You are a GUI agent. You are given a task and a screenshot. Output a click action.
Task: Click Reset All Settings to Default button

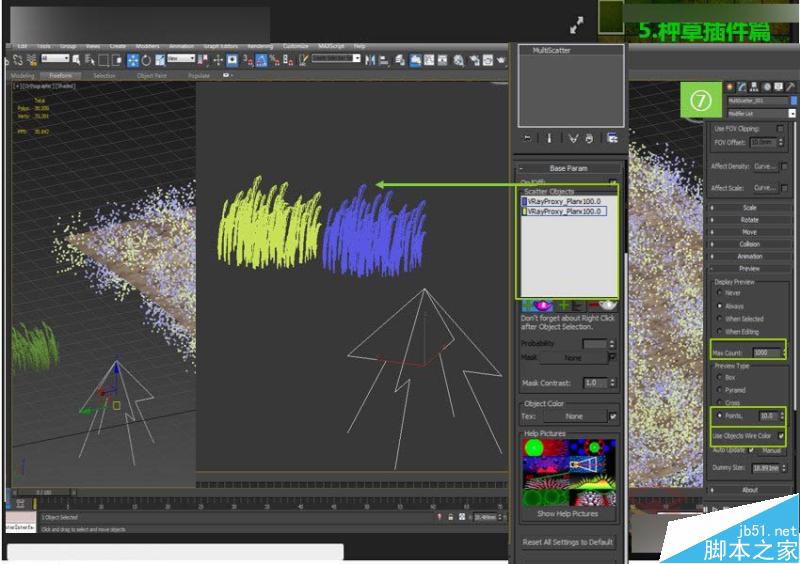568,542
